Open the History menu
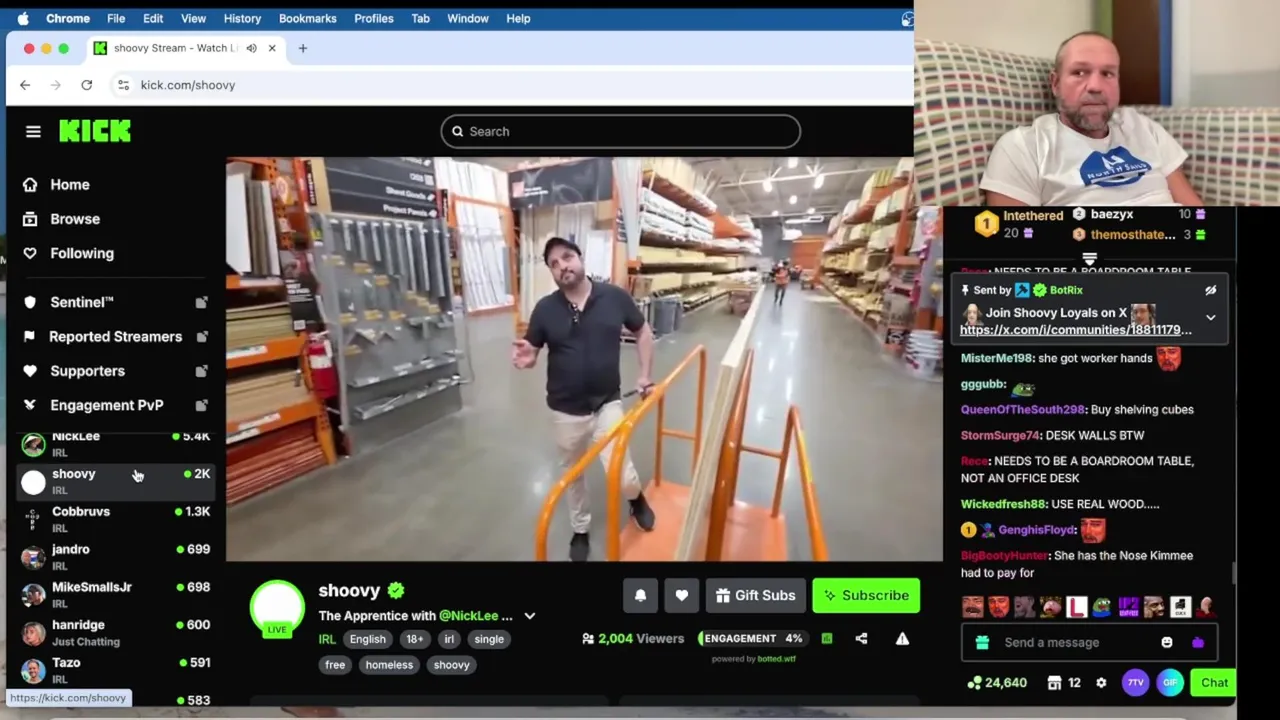Viewport: 1280px width, 720px height. pos(242,18)
